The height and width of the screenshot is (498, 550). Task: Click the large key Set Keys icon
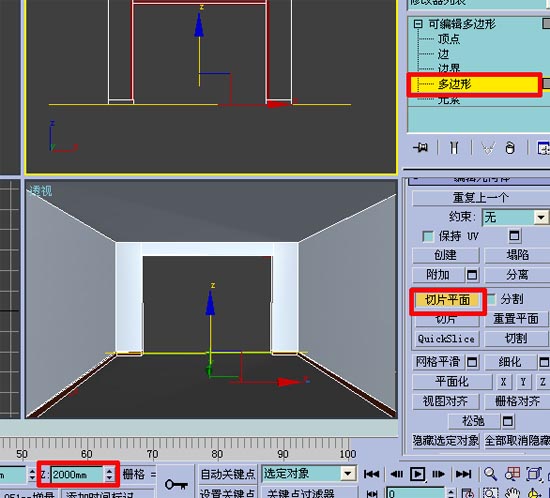(176, 484)
